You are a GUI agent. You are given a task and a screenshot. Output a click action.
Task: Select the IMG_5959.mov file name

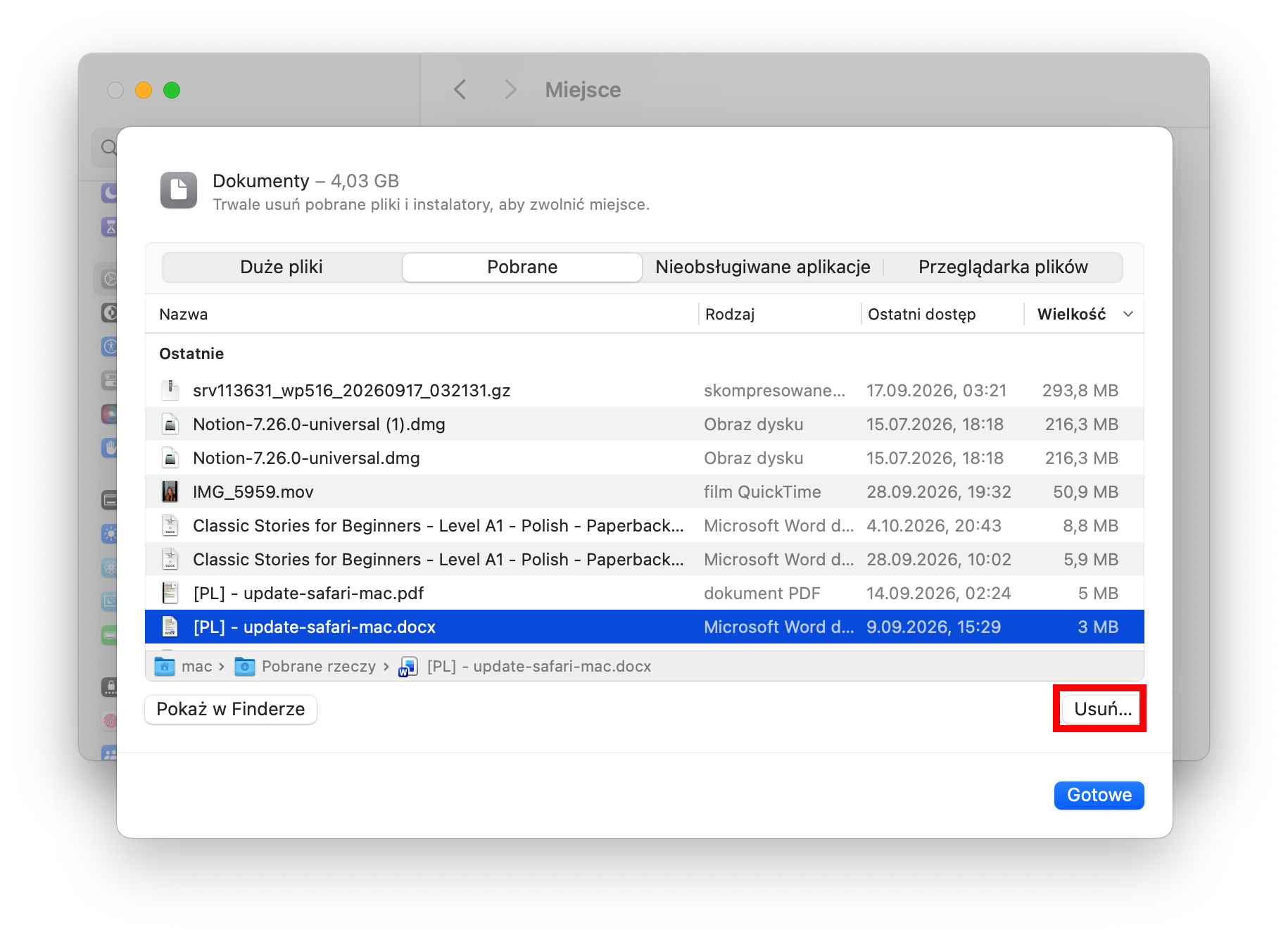pos(253,491)
